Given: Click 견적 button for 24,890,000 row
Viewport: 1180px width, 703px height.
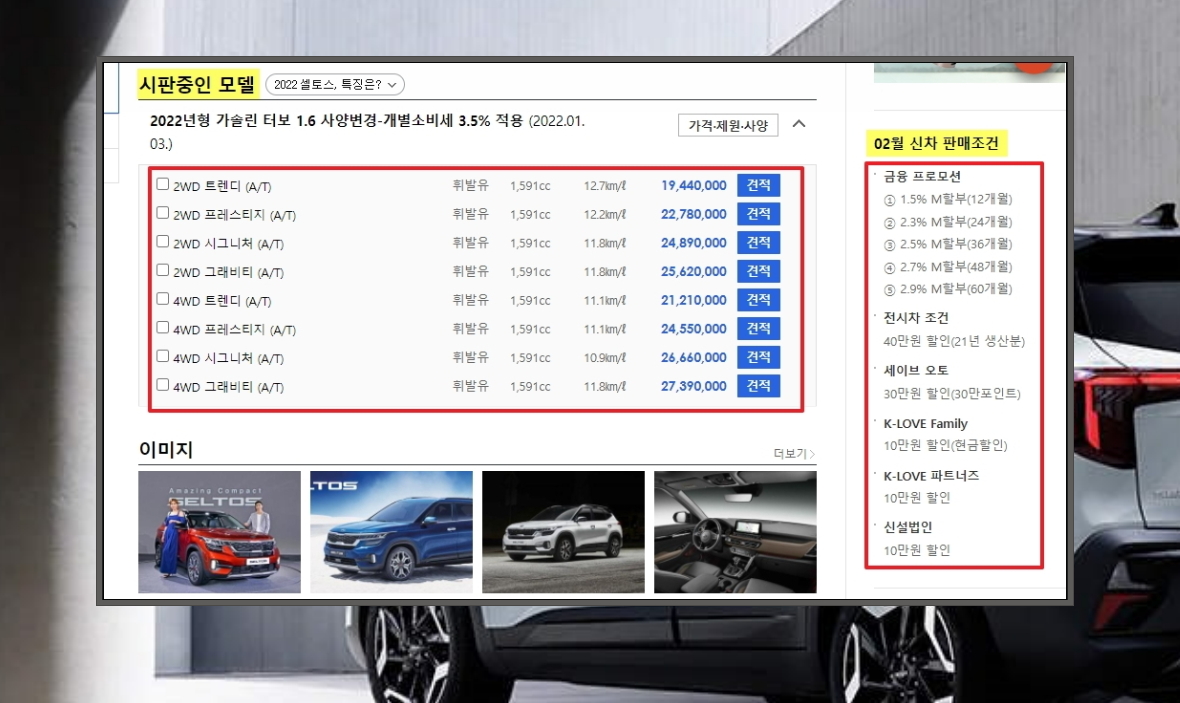Looking at the screenshot, I should click(x=759, y=242).
